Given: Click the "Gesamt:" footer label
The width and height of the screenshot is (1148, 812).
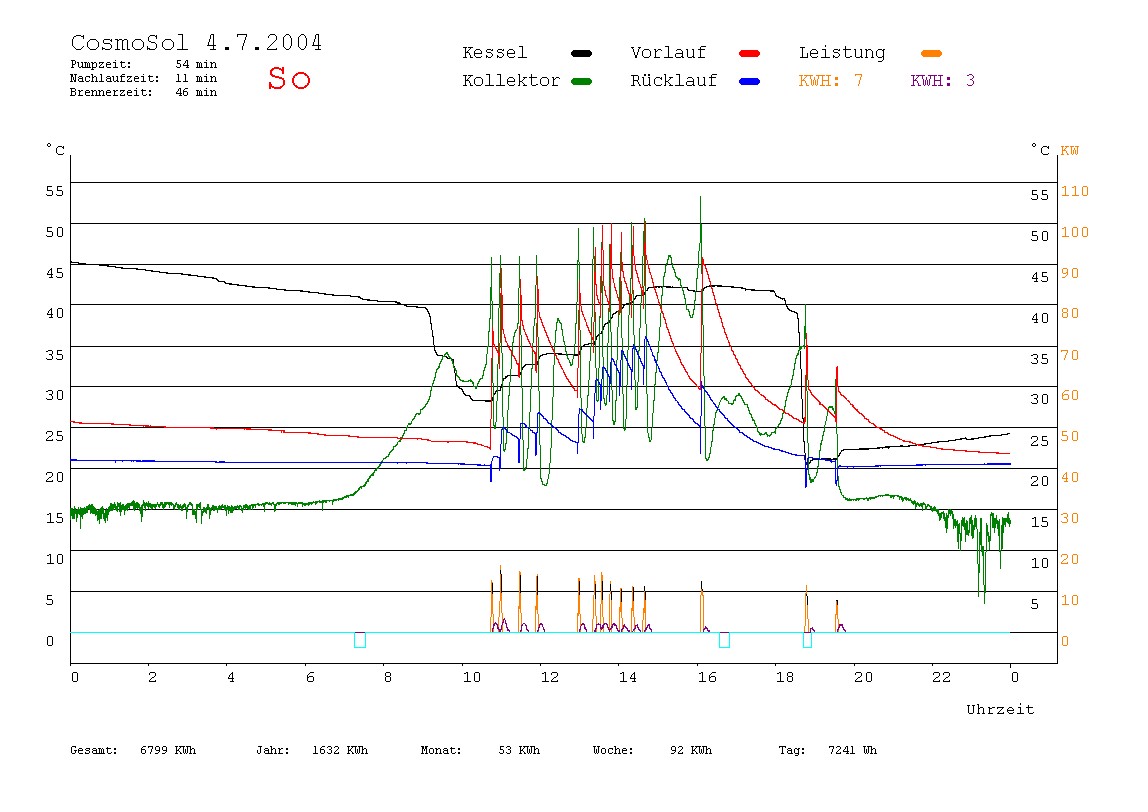Looking at the screenshot, I should tap(94, 750).
